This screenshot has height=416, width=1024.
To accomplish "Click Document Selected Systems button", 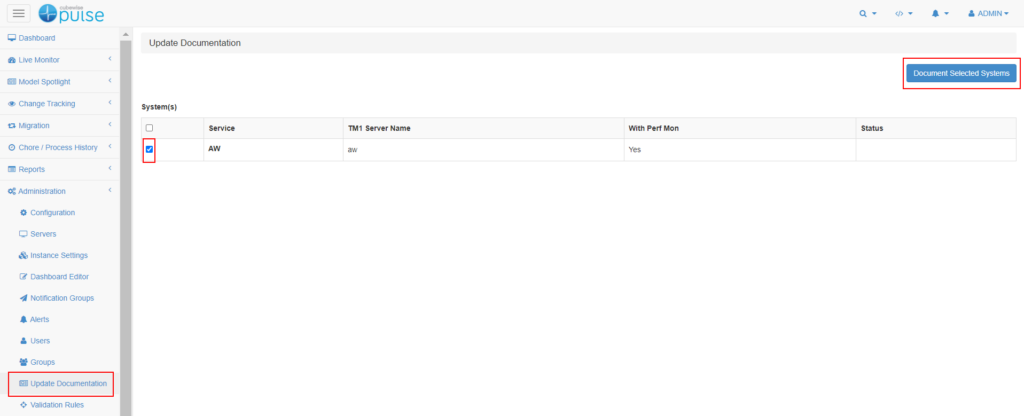I will click(x=962, y=73).
